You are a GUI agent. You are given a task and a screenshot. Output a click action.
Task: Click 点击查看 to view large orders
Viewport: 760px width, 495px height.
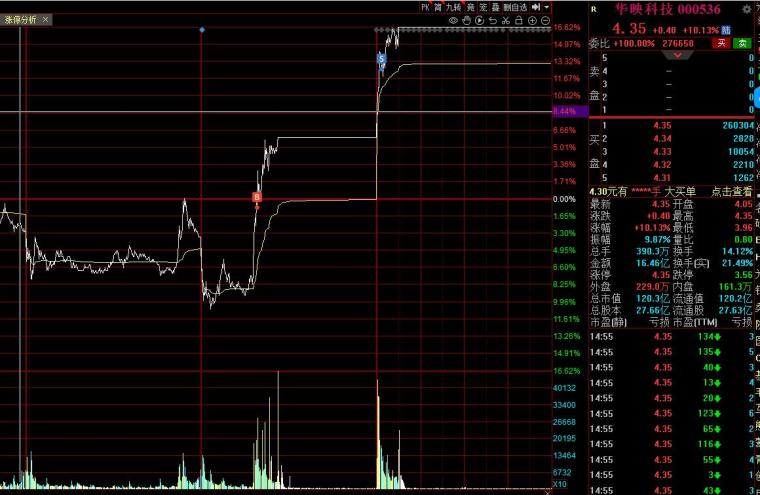pos(731,192)
